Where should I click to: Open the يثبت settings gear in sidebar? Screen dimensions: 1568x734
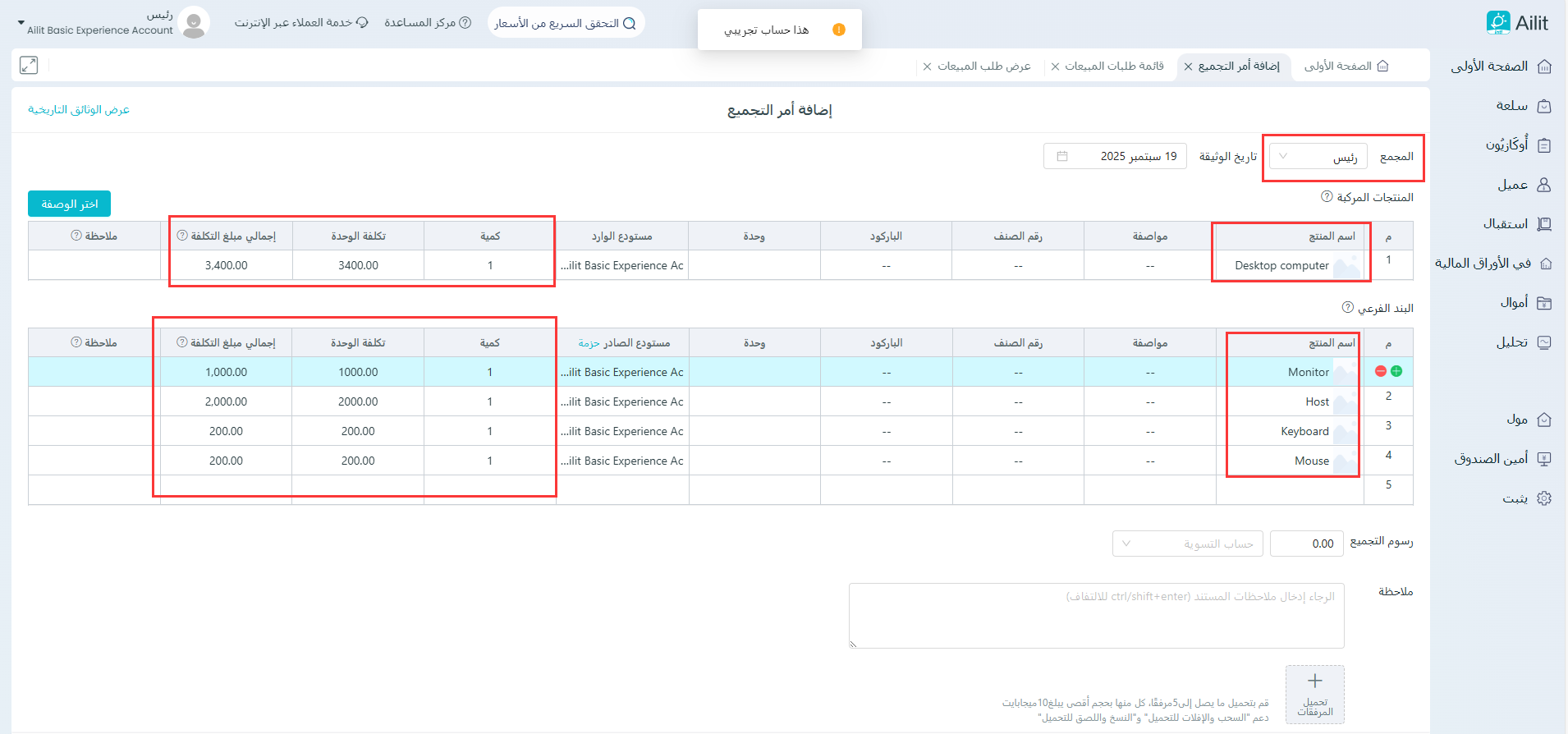pos(1543,498)
